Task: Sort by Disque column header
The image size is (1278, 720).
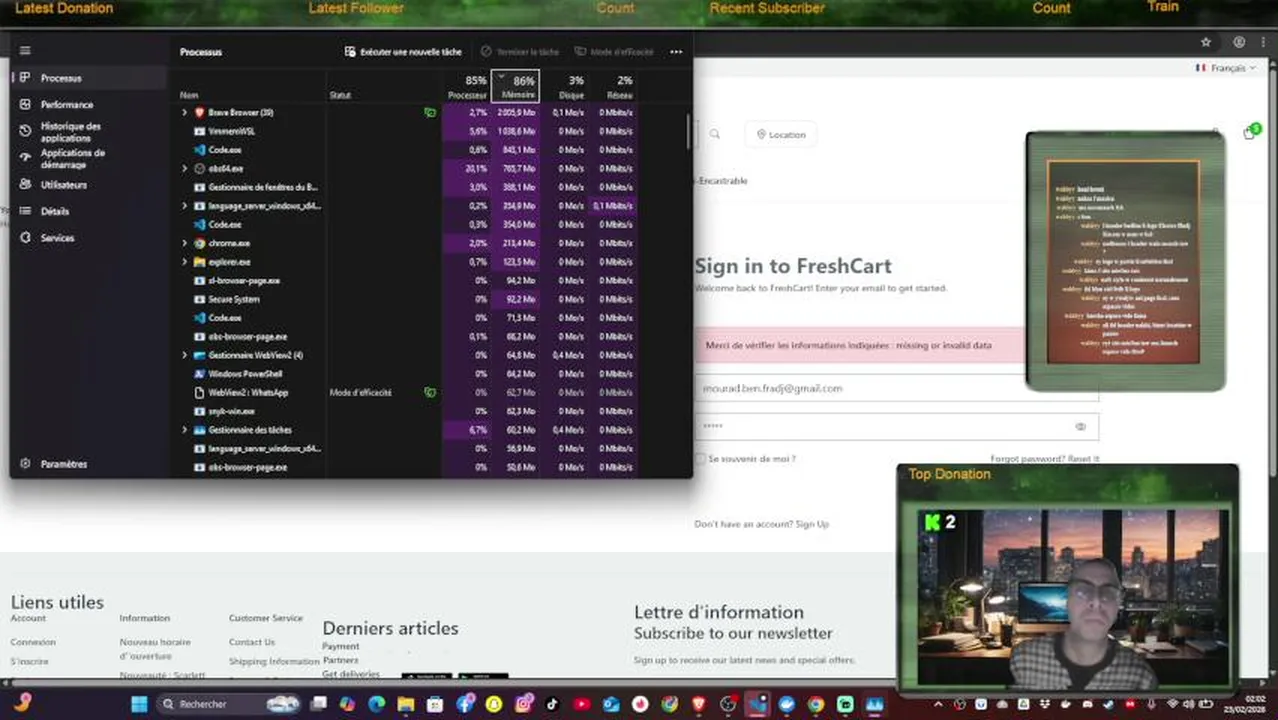Action: point(565,86)
